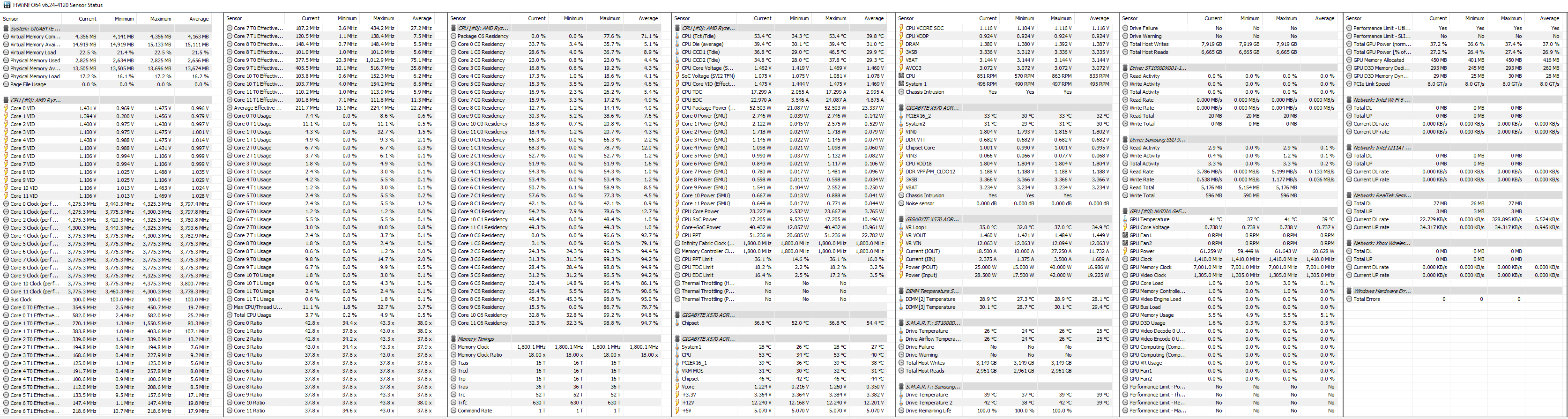1568x419 pixels.
Task: Click the thermometer icon beside CPU CCD2 (Tdie)
Action: point(677,60)
